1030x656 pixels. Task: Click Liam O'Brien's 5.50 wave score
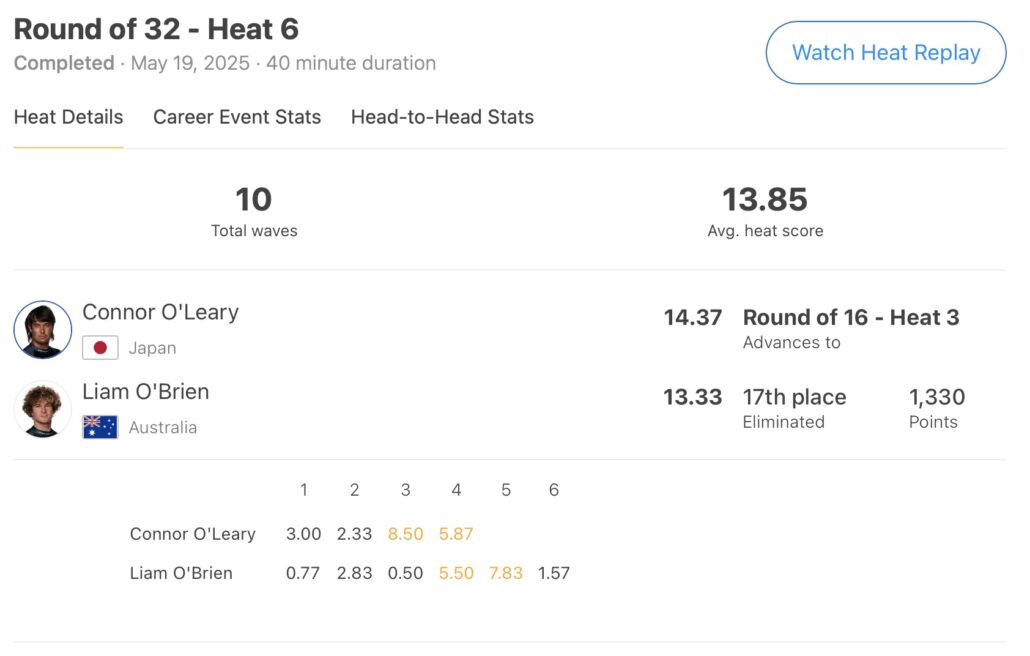(456, 573)
